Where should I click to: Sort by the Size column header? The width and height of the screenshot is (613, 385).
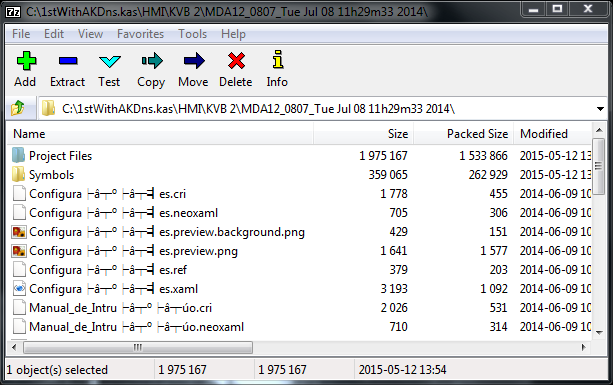pos(364,134)
